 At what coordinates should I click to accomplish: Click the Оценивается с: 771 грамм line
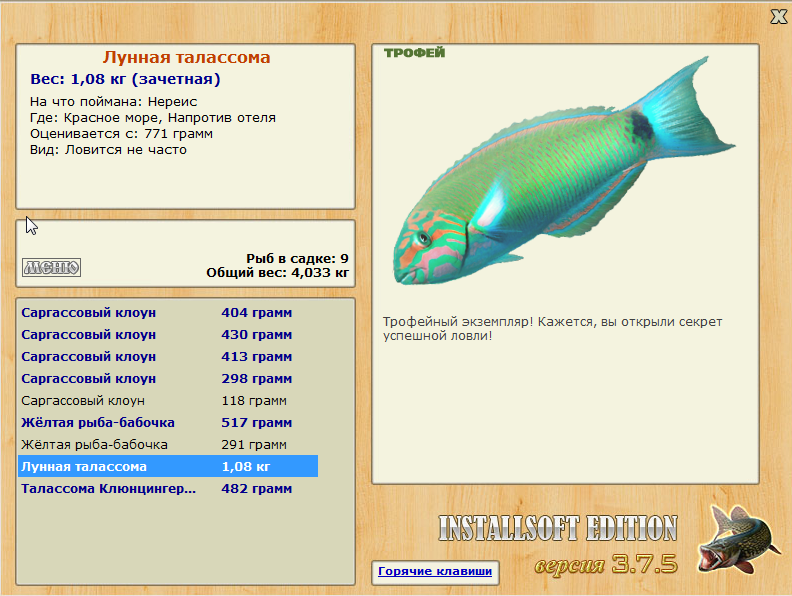pos(121,134)
